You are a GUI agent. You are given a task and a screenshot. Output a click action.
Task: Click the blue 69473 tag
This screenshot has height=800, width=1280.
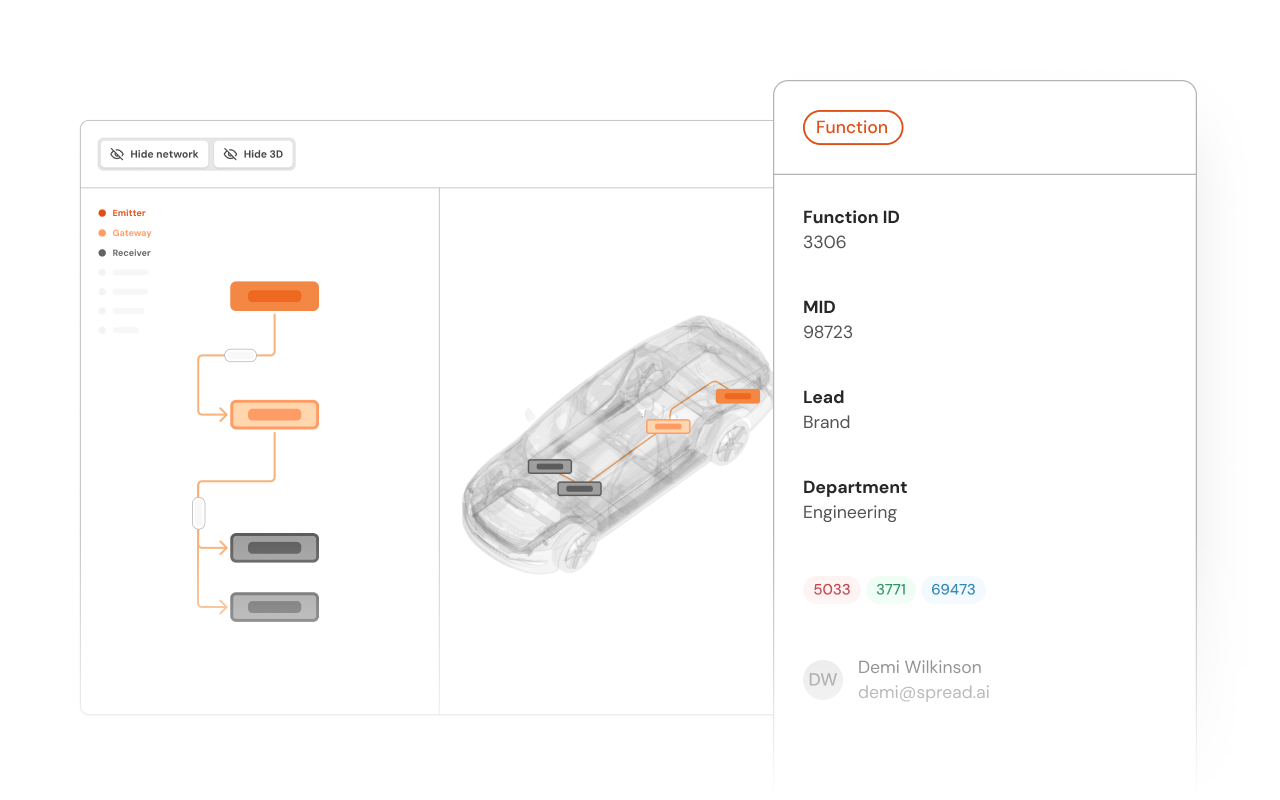(x=952, y=589)
